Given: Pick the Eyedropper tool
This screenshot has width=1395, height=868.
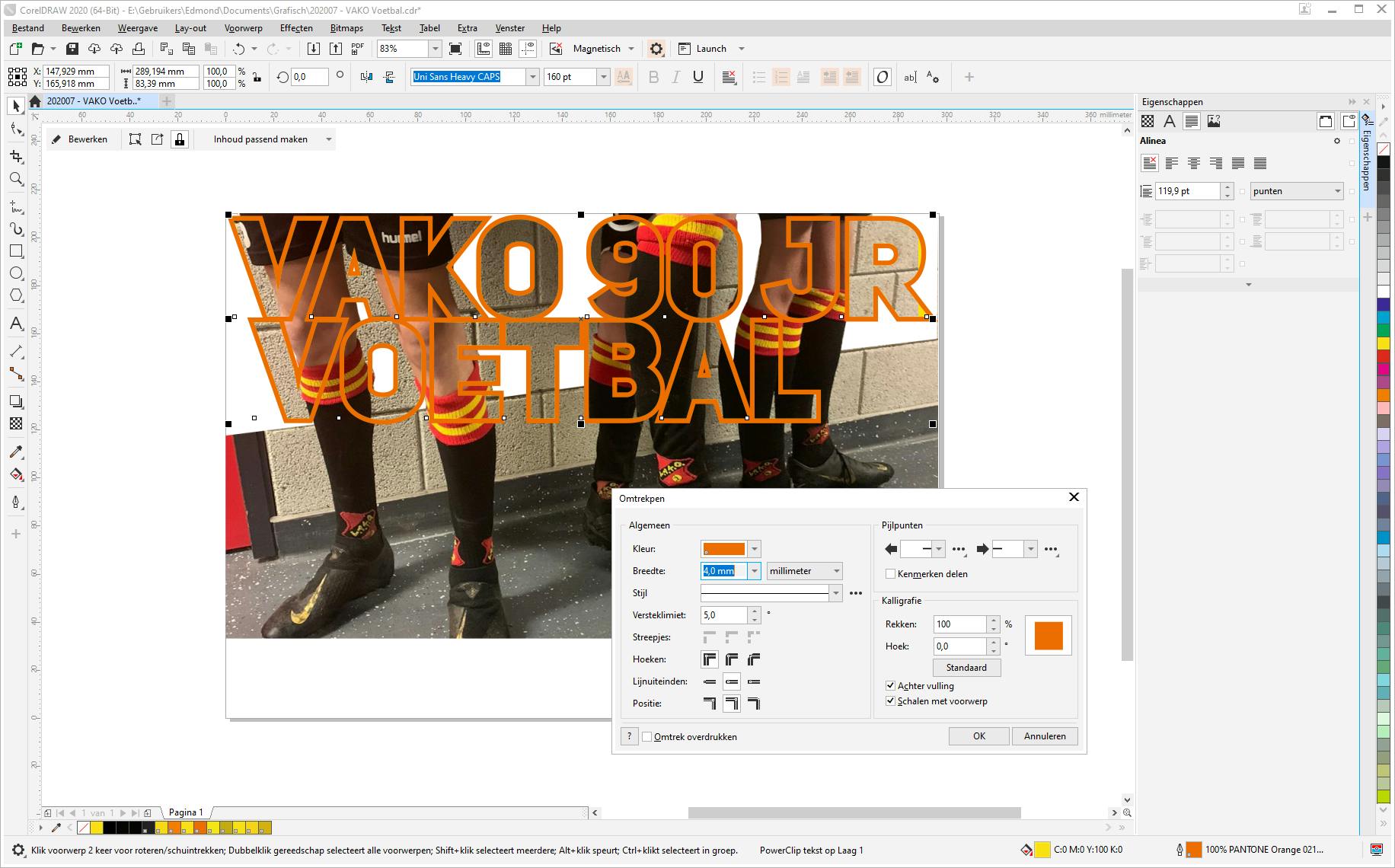Looking at the screenshot, I should coord(16,452).
